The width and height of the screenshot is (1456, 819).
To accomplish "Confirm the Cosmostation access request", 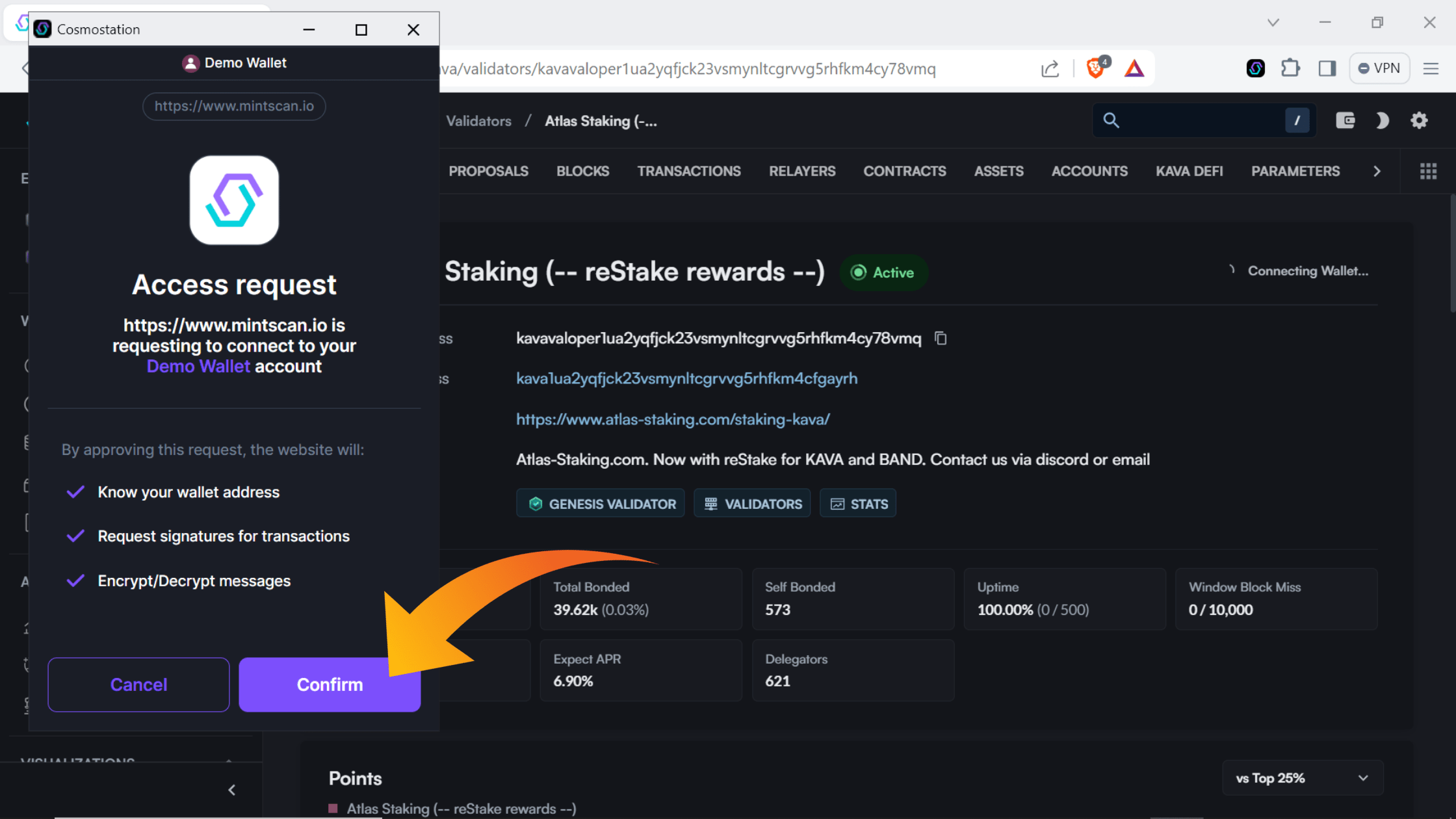I will (329, 684).
